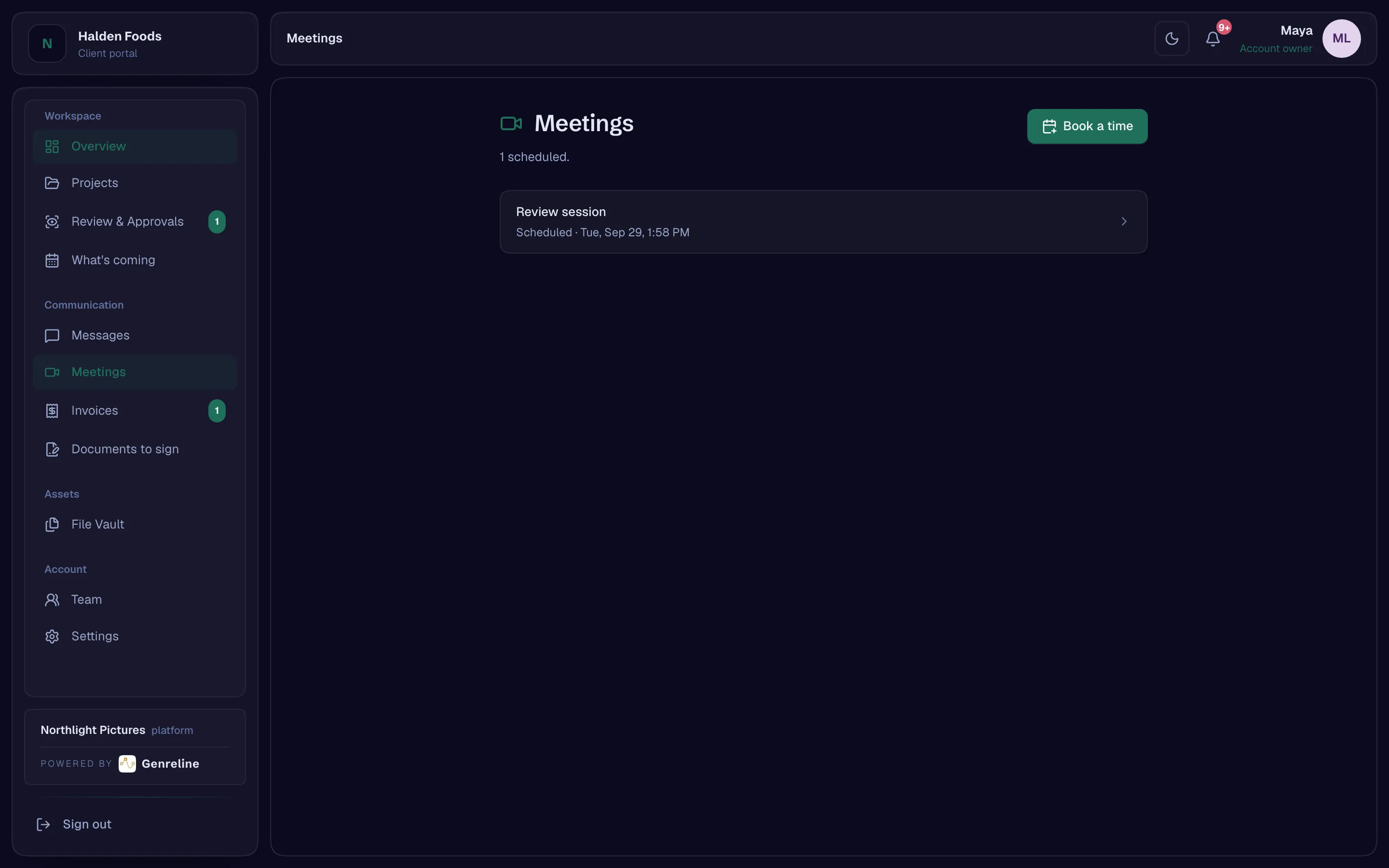
Task: Click the Overview grid icon
Action: 52,147
